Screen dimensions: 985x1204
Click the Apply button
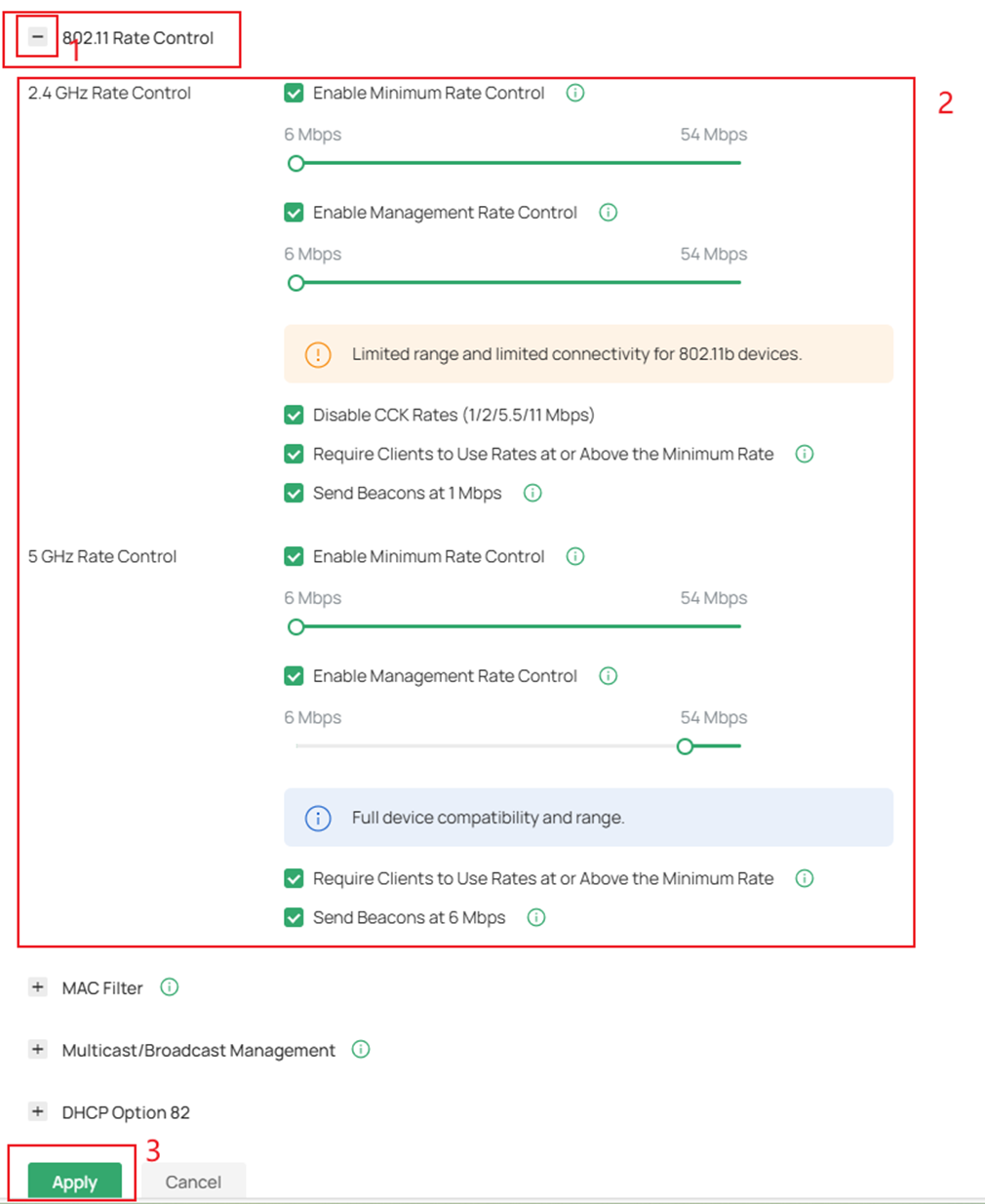[74, 1182]
